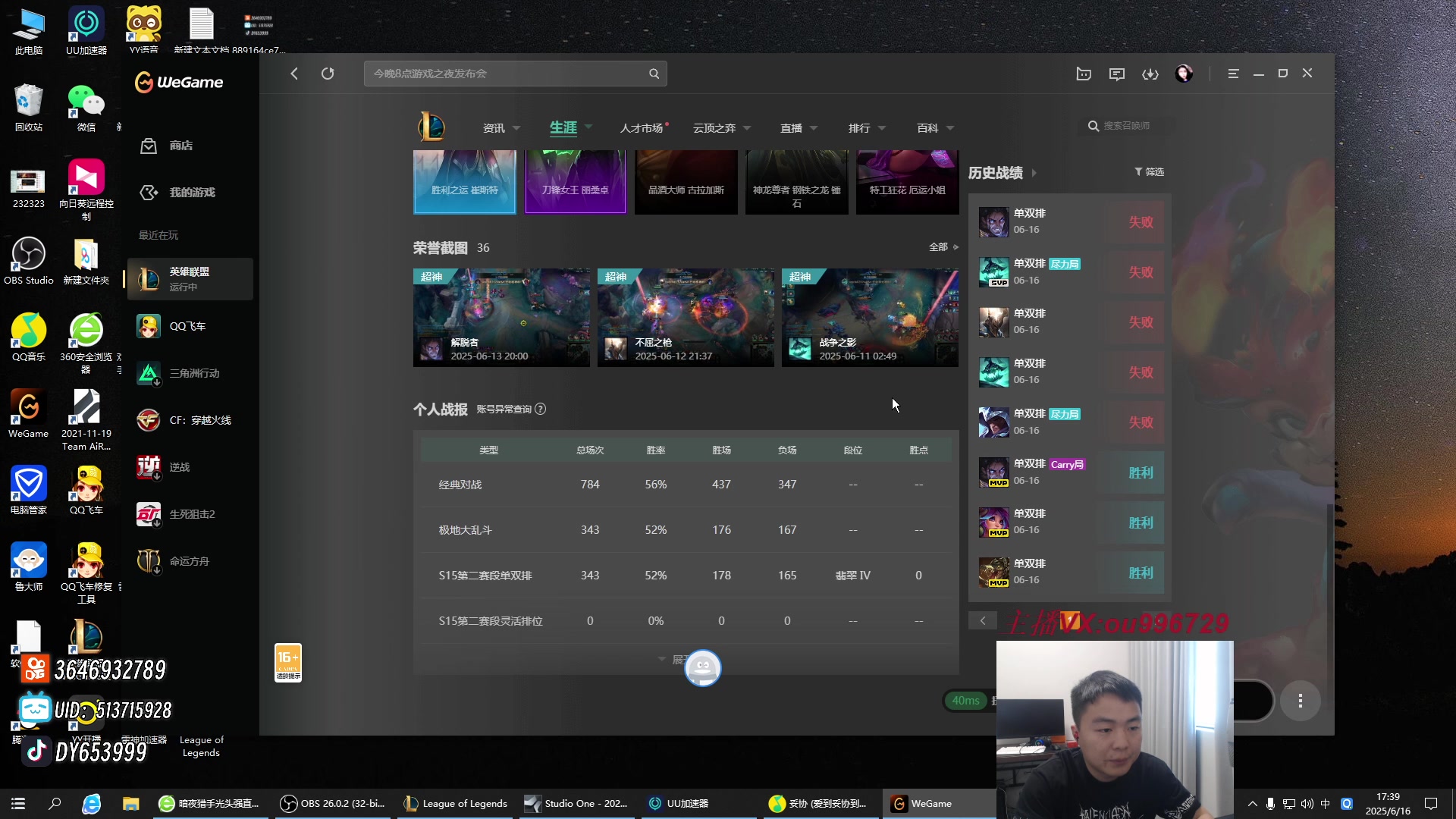Open the 战争之影 honor screenshot
The width and height of the screenshot is (1456, 819).
pyautogui.click(x=870, y=318)
